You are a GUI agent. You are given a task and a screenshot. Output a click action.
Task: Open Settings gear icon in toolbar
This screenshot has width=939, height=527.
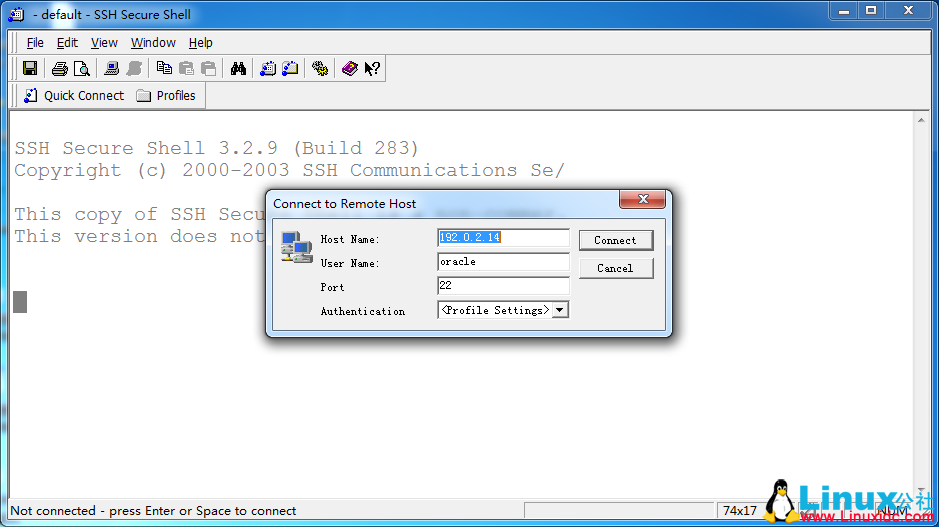320,68
